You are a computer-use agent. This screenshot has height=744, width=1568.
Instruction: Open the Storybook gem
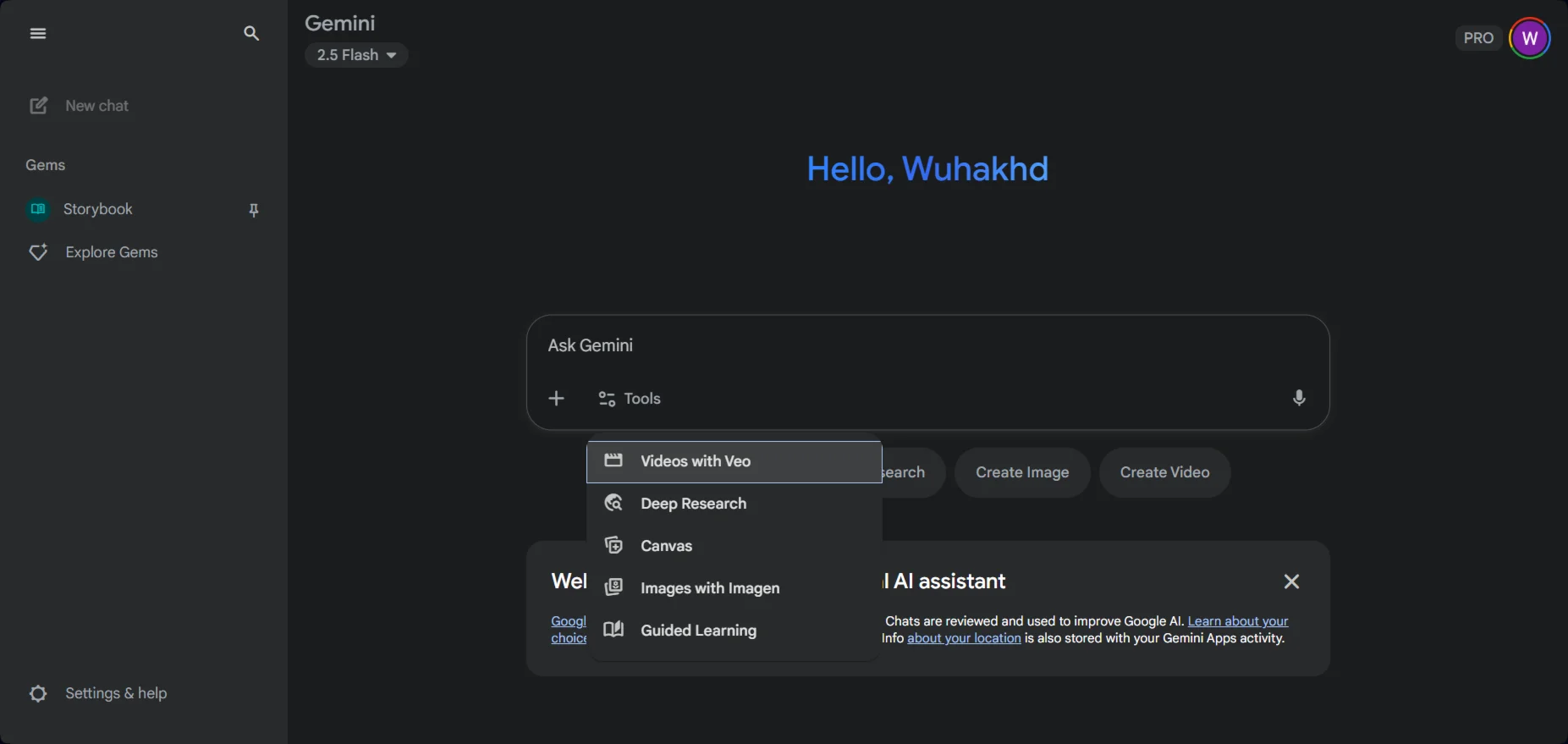(144, 209)
